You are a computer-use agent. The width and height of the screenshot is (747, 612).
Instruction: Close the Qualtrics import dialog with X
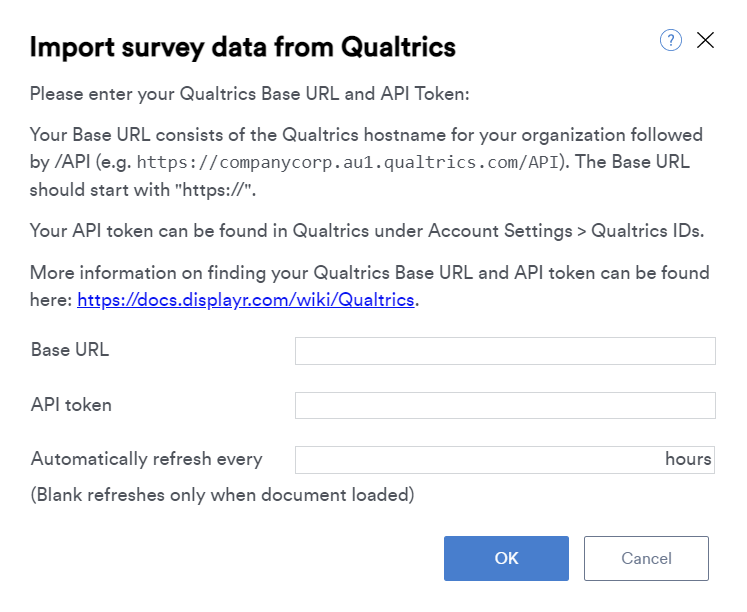tap(705, 40)
